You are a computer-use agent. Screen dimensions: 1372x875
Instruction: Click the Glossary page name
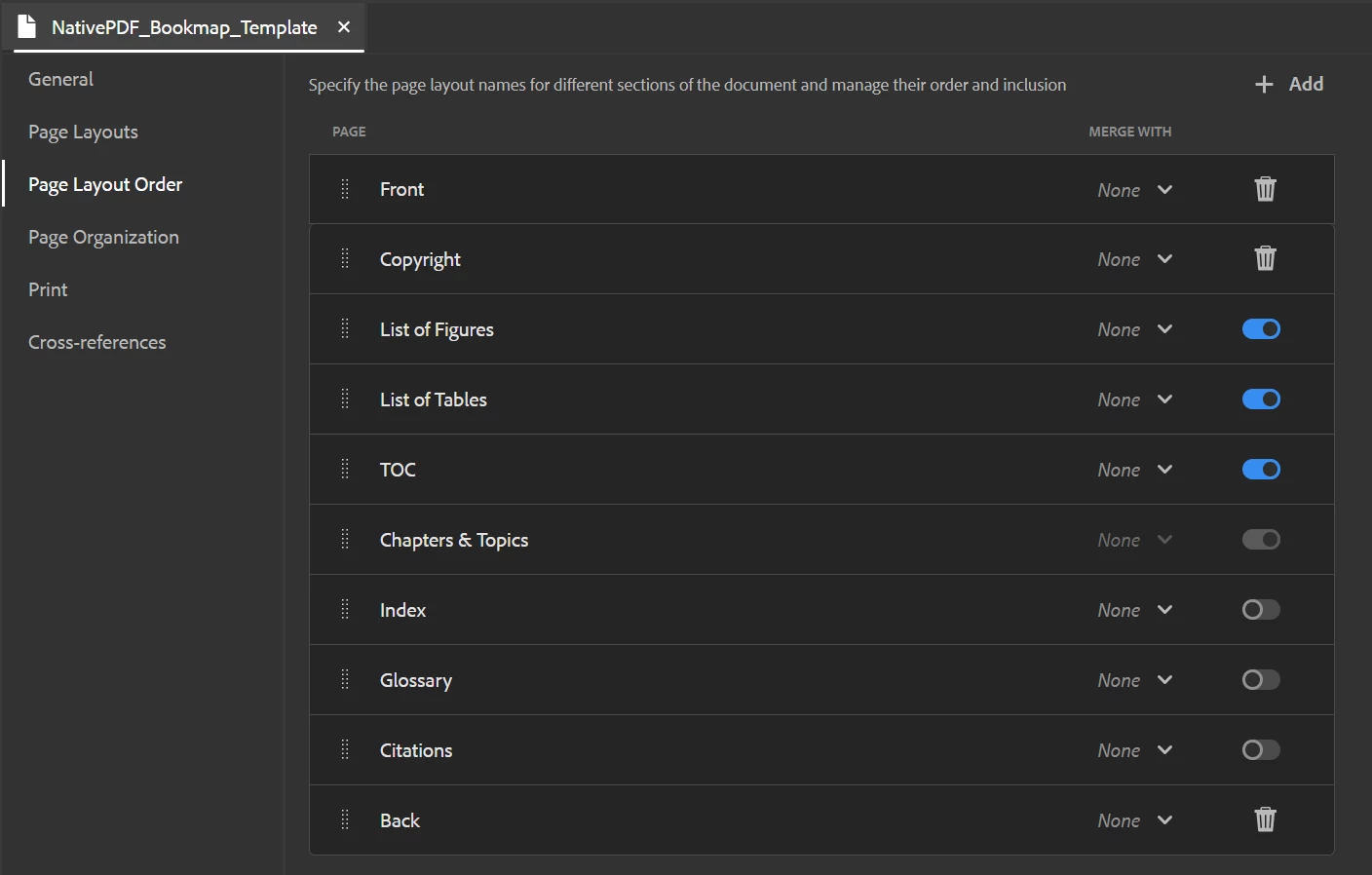click(x=416, y=680)
